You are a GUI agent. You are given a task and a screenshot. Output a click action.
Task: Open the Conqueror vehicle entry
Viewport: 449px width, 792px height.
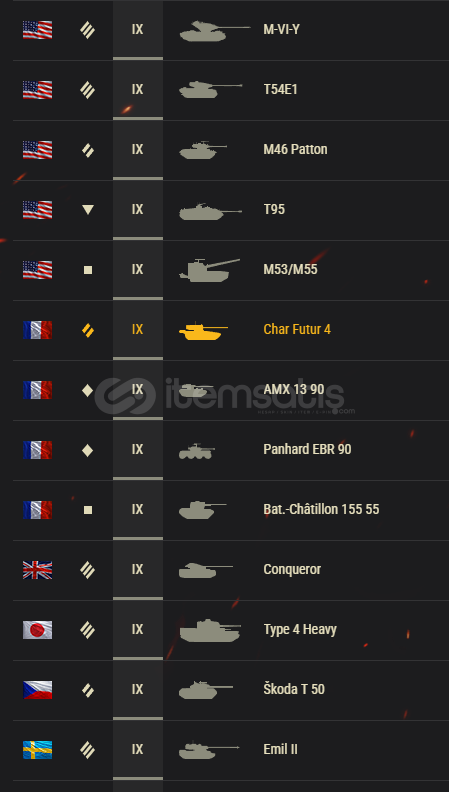(292, 570)
